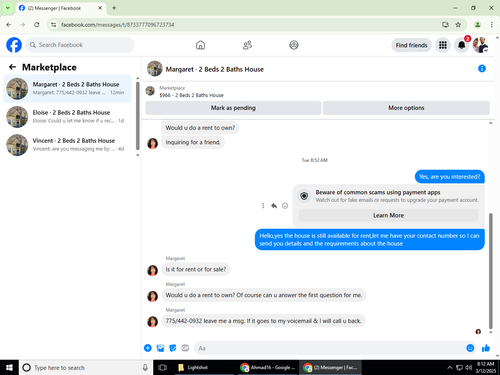Click the volume icon in system tray
The height and width of the screenshot is (375, 500).
click(468, 367)
